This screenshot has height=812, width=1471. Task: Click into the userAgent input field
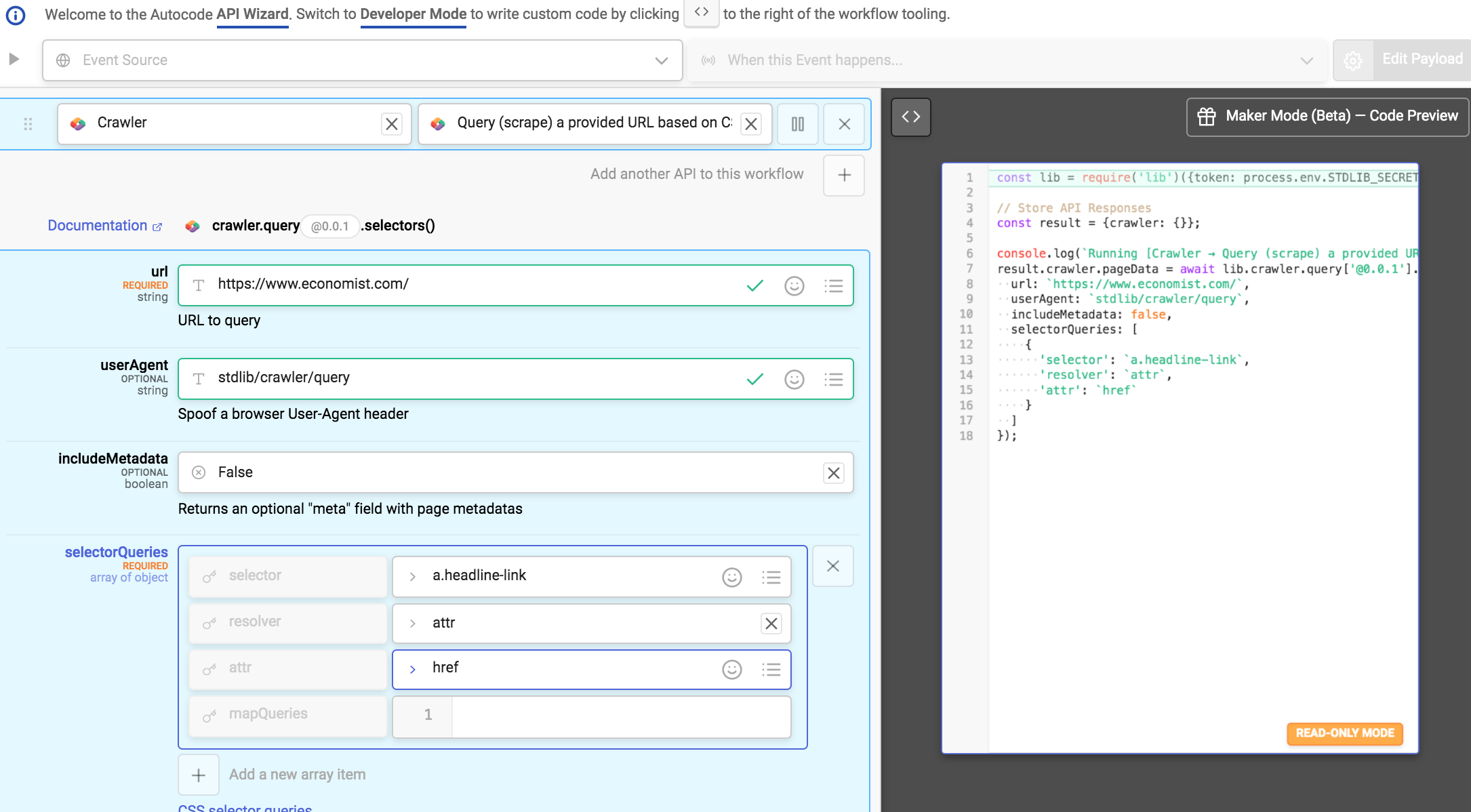click(x=515, y=378)
